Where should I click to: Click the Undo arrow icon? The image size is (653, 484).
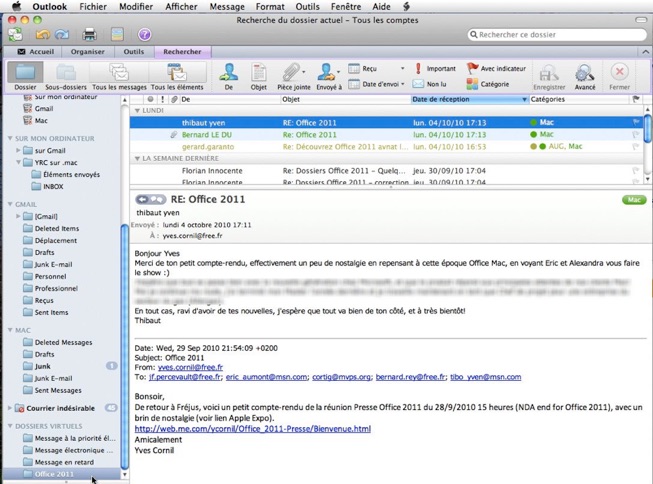(42, 35)
